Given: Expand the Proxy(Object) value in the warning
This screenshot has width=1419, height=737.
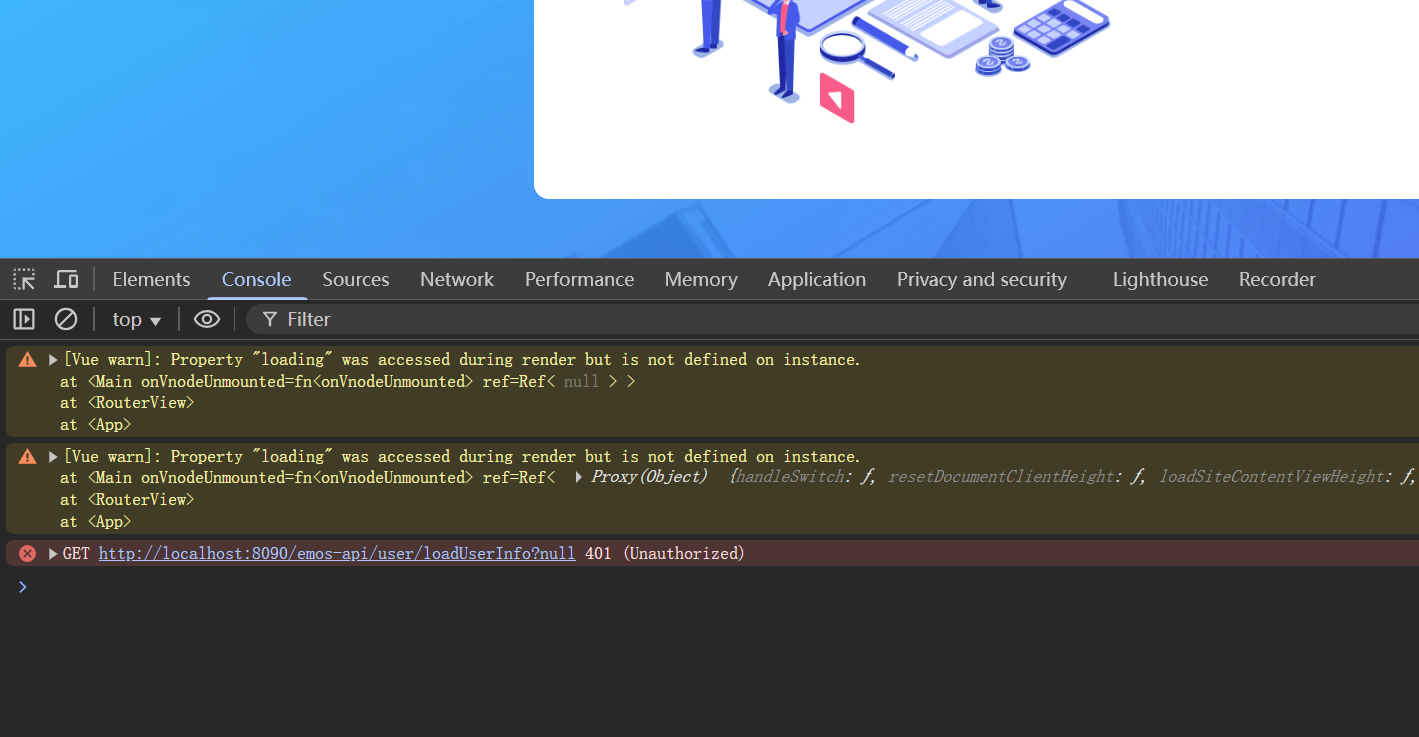Looking at the screenshot, I should click(579, 477).
